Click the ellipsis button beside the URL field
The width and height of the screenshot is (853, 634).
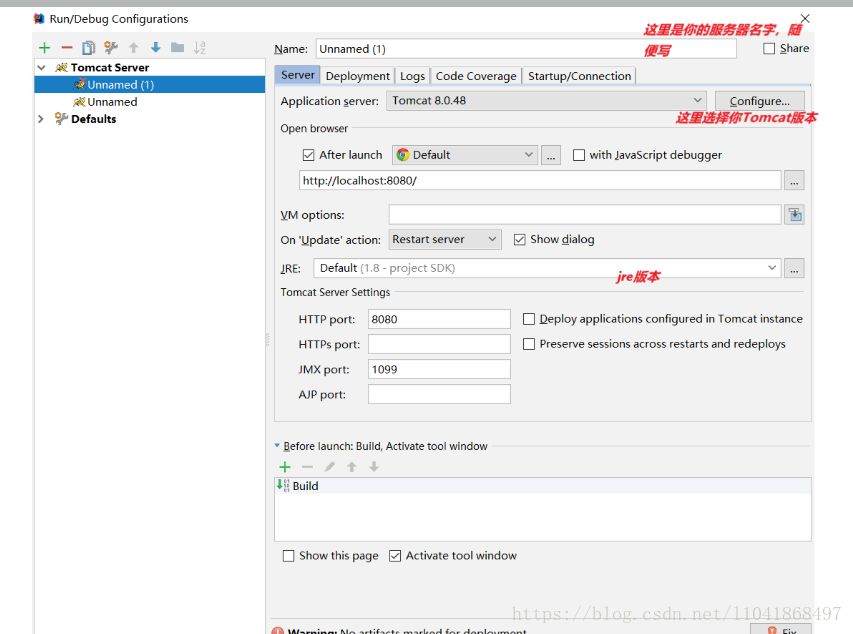pyautogui.click(x=794, y=181)
